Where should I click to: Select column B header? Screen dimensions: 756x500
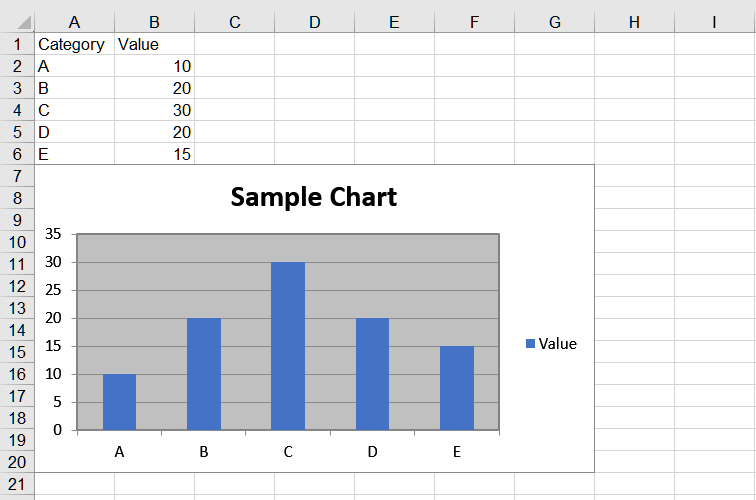[x=154, y=22]
